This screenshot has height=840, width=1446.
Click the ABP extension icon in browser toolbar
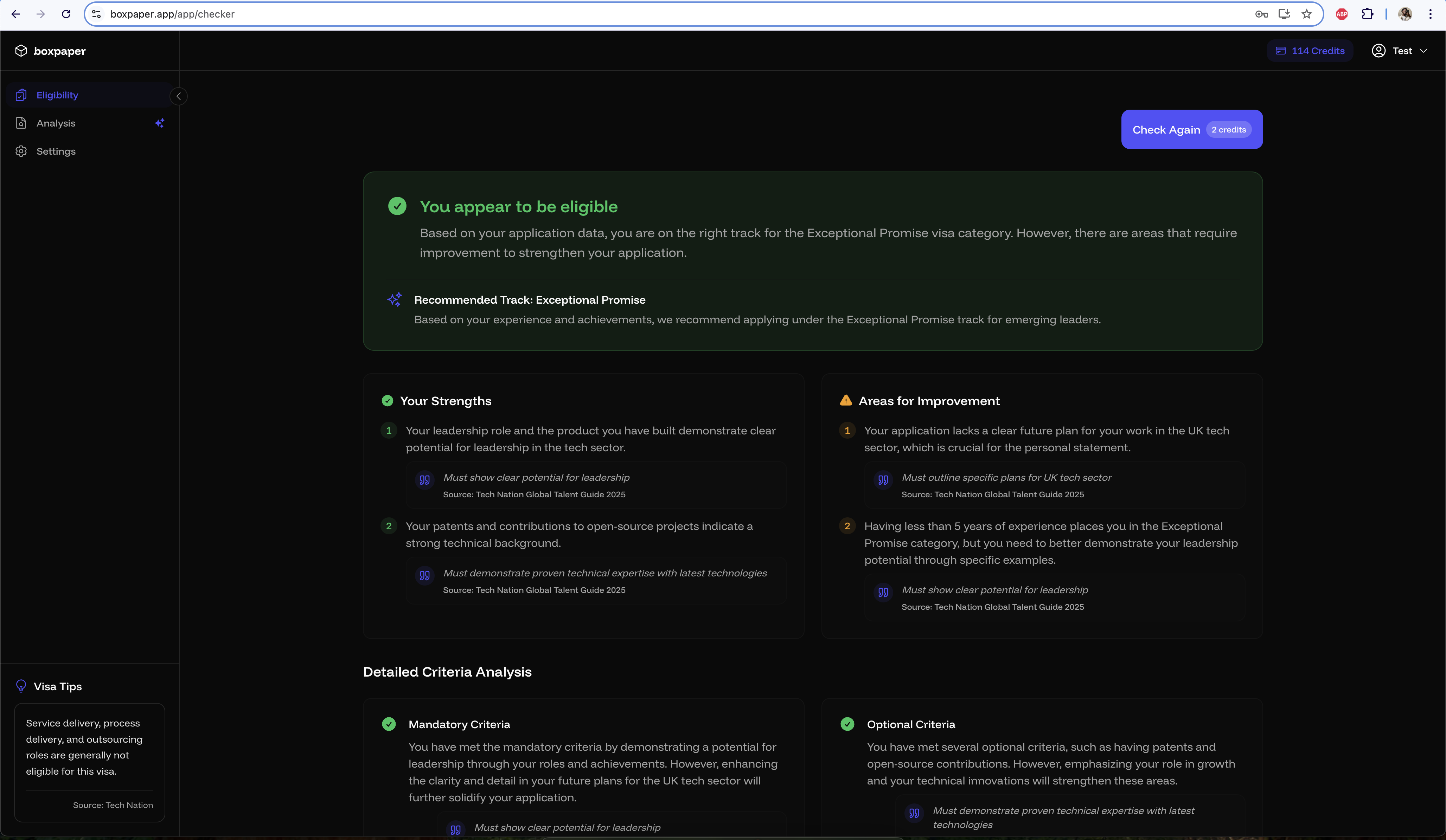1342,14
